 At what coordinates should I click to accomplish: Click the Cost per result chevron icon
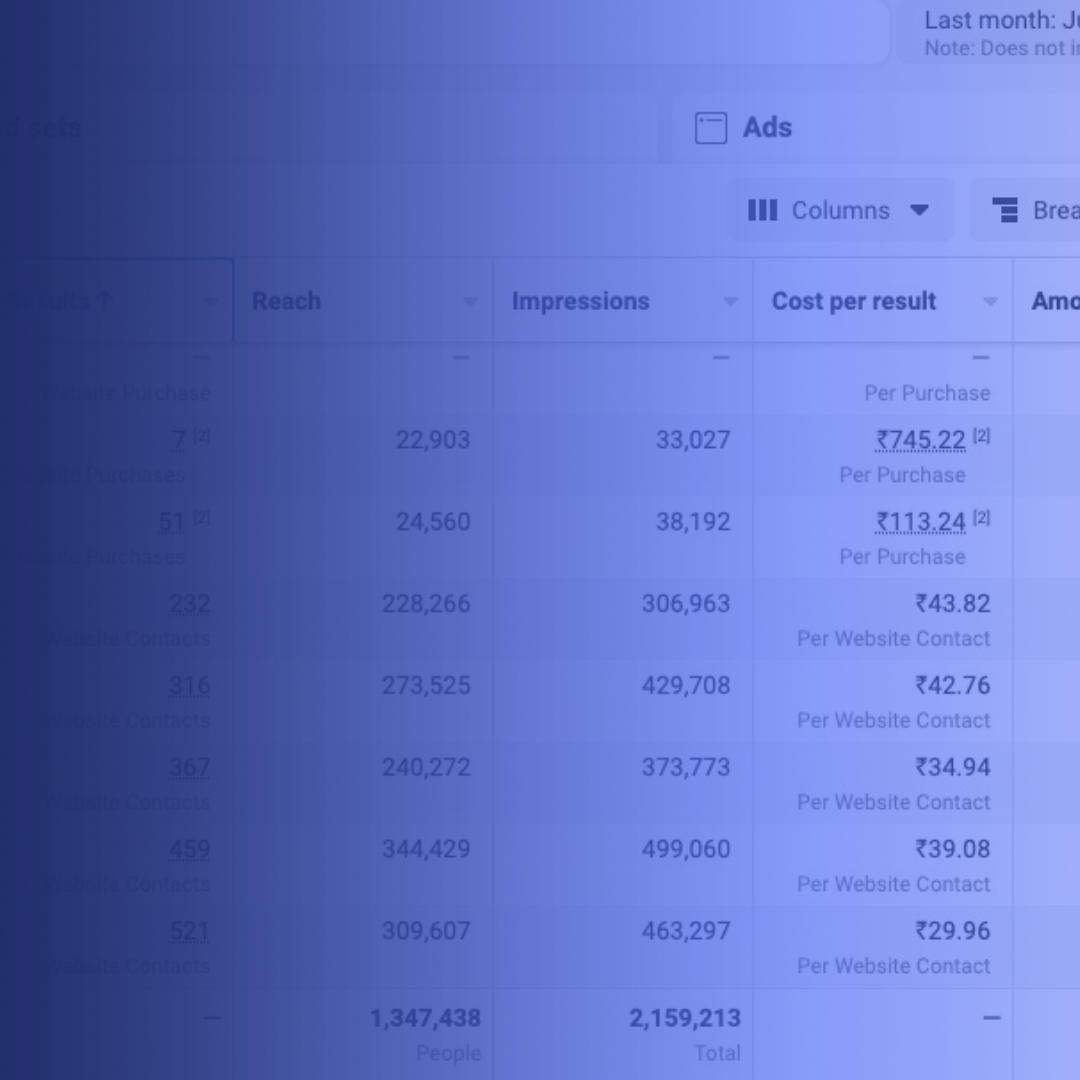coord(991,301)
